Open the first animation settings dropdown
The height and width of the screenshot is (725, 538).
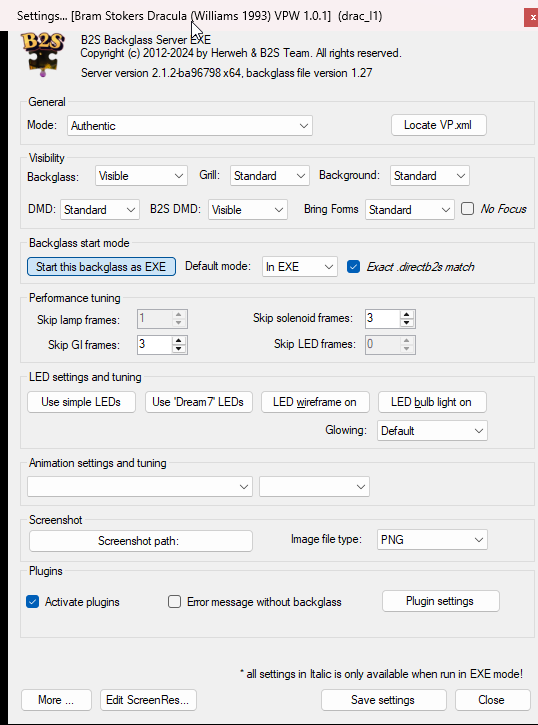click(140, 486)
